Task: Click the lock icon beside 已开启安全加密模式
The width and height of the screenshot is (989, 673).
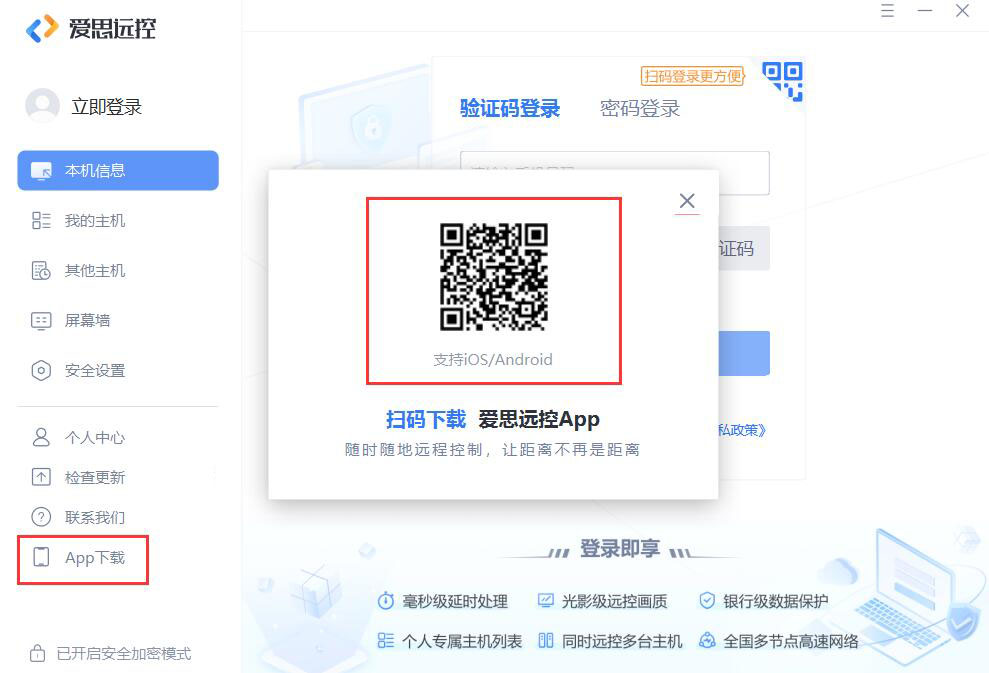Action: [37, 653]
